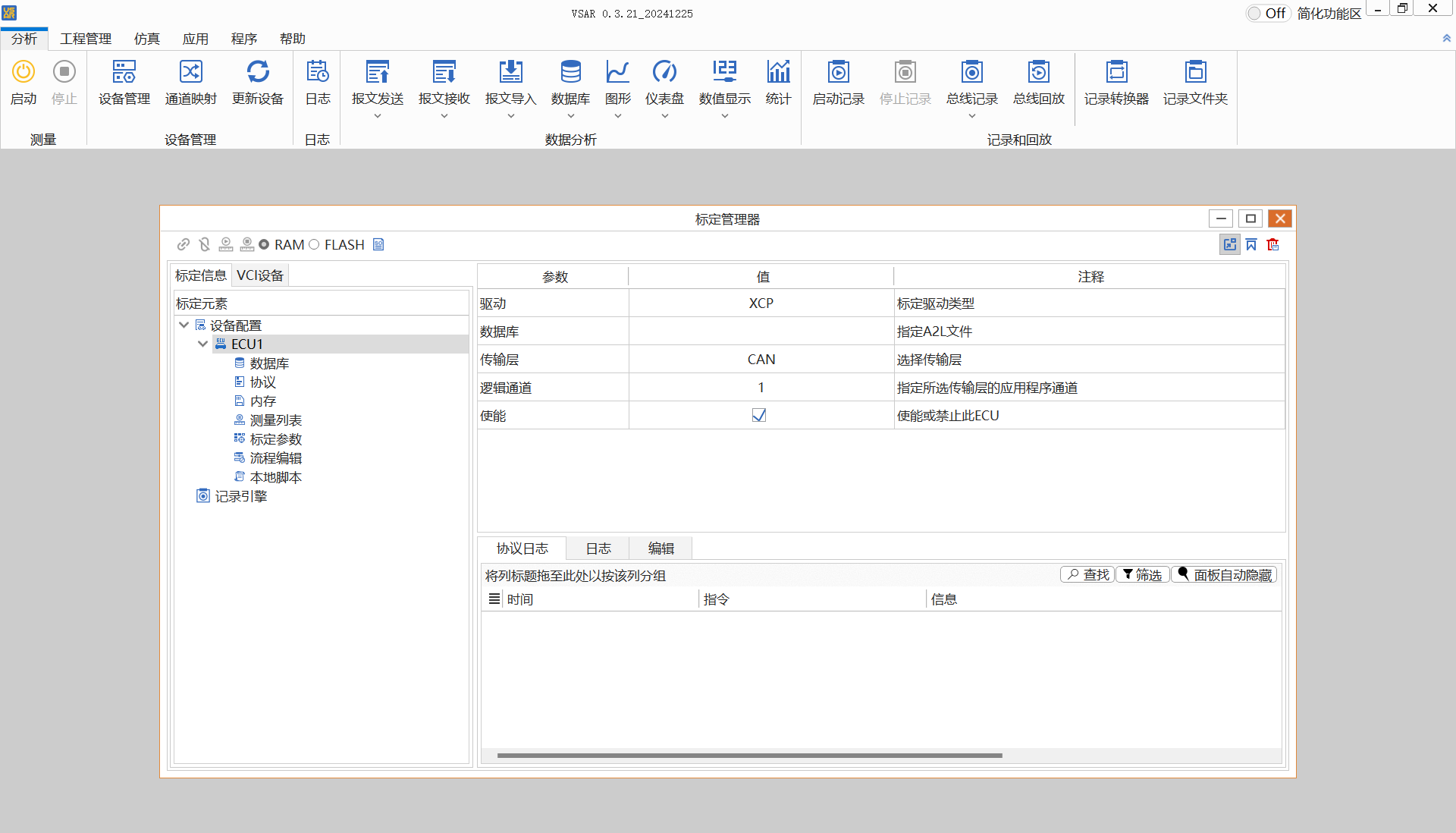Open the 帮助 ribbon tab
Image resolution: width=1456 pixels, height=833 pixels.
(293, 39)
